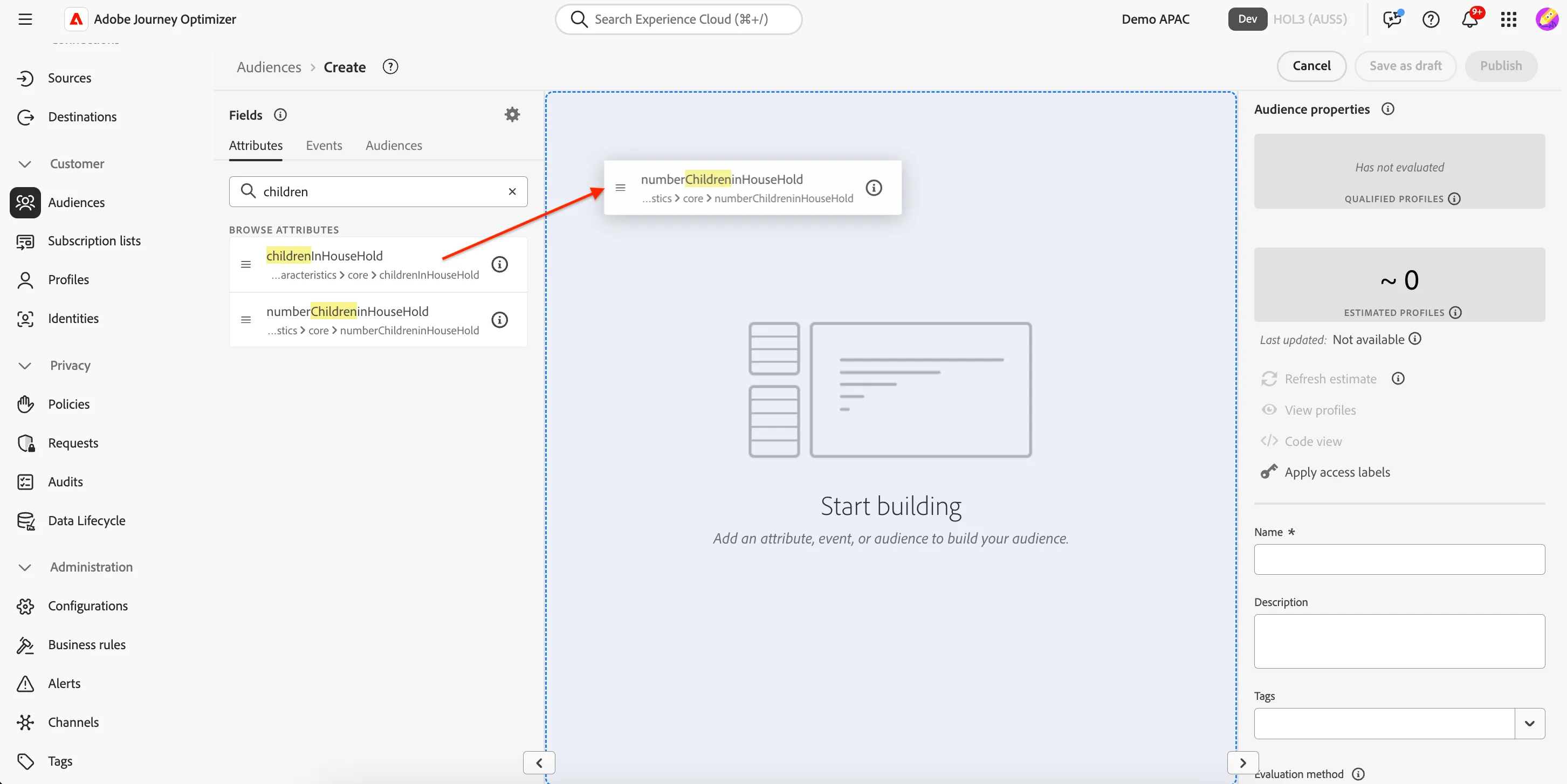Clear the children search text

(x=512, y=191)
